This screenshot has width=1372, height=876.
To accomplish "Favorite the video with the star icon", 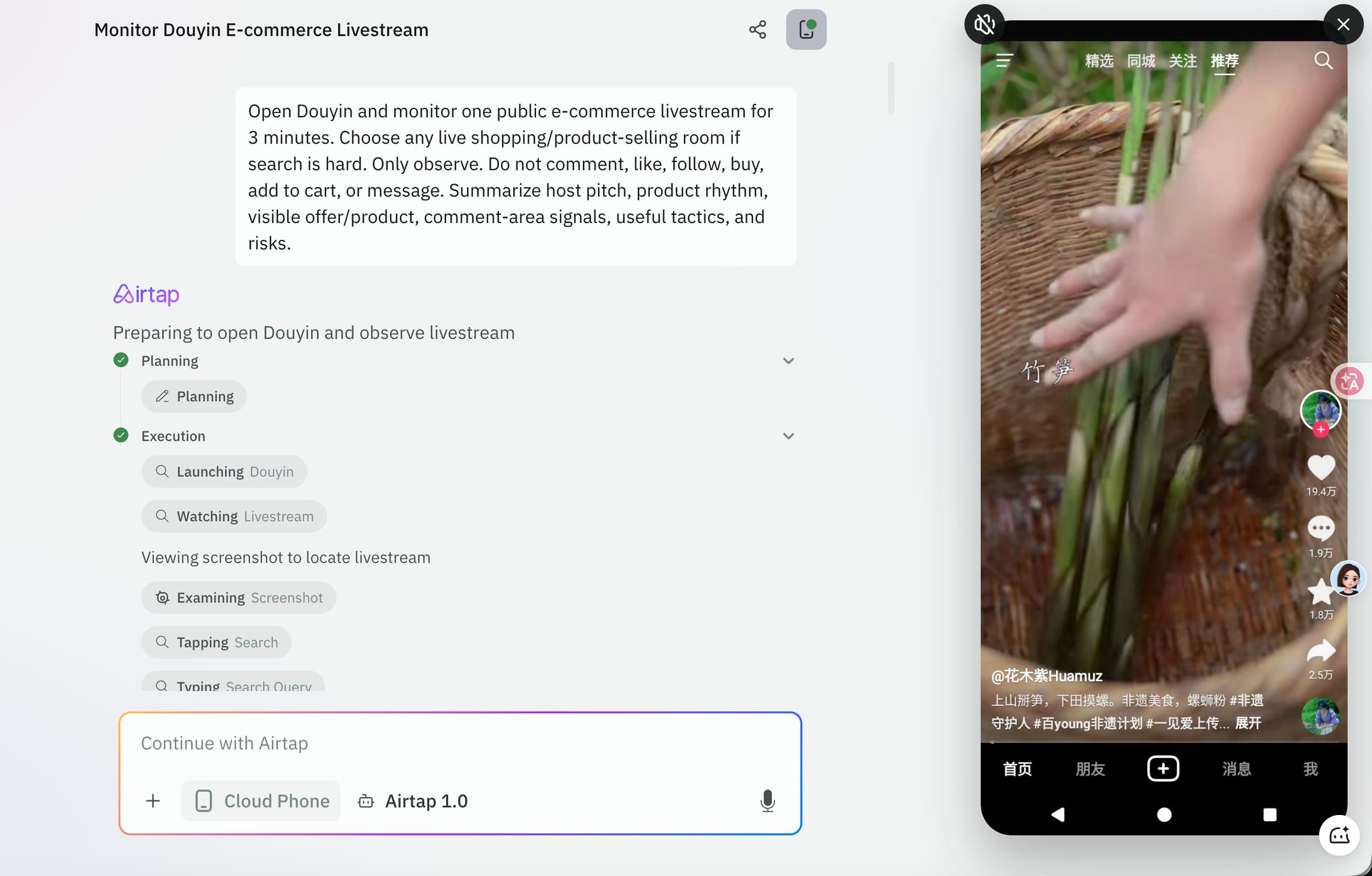I will tap(1320, 591).
